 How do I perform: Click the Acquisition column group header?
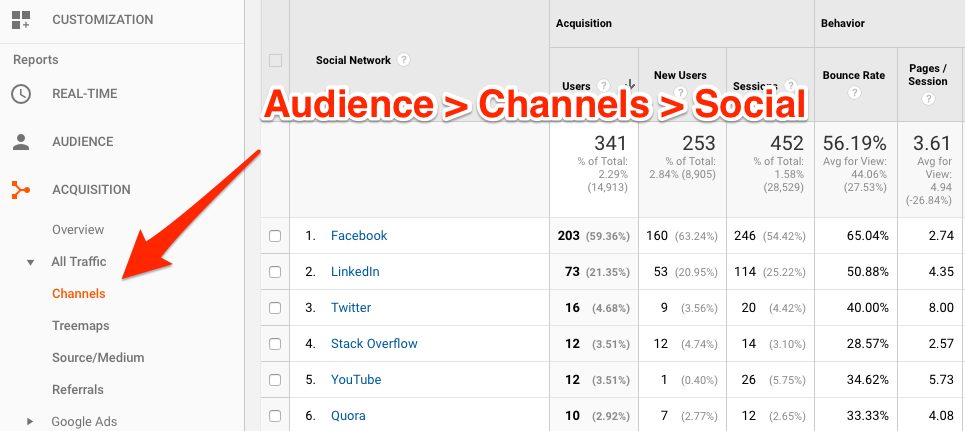pyautogui.click(x=583, y=23)
